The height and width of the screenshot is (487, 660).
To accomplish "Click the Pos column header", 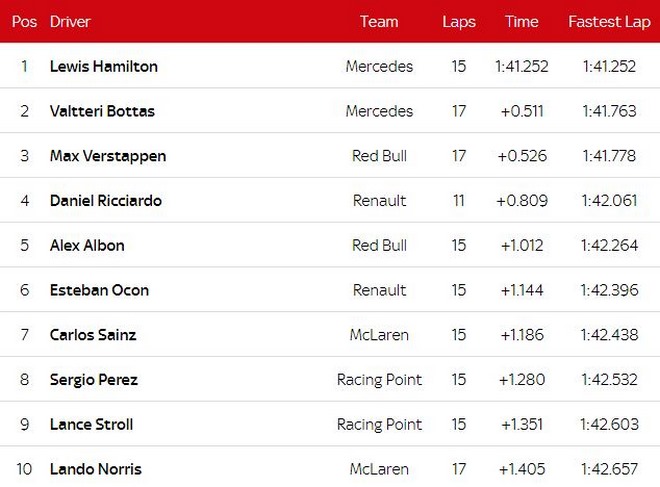I will click(x=24, y=21).
